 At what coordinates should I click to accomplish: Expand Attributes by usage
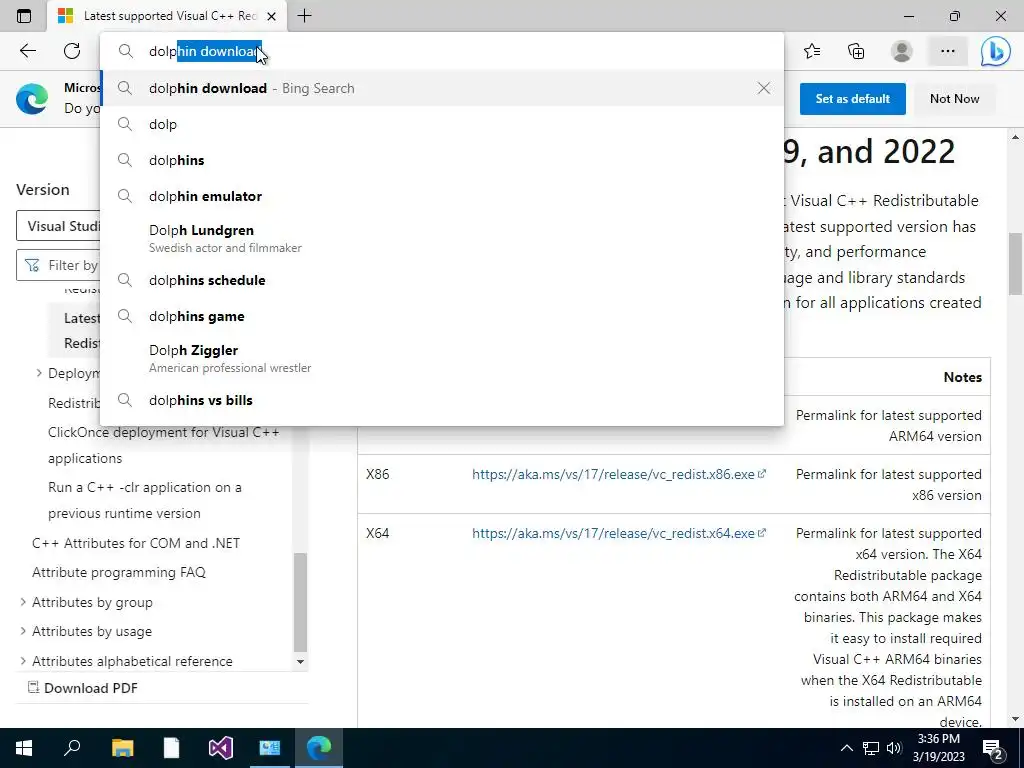pos(23,631)
